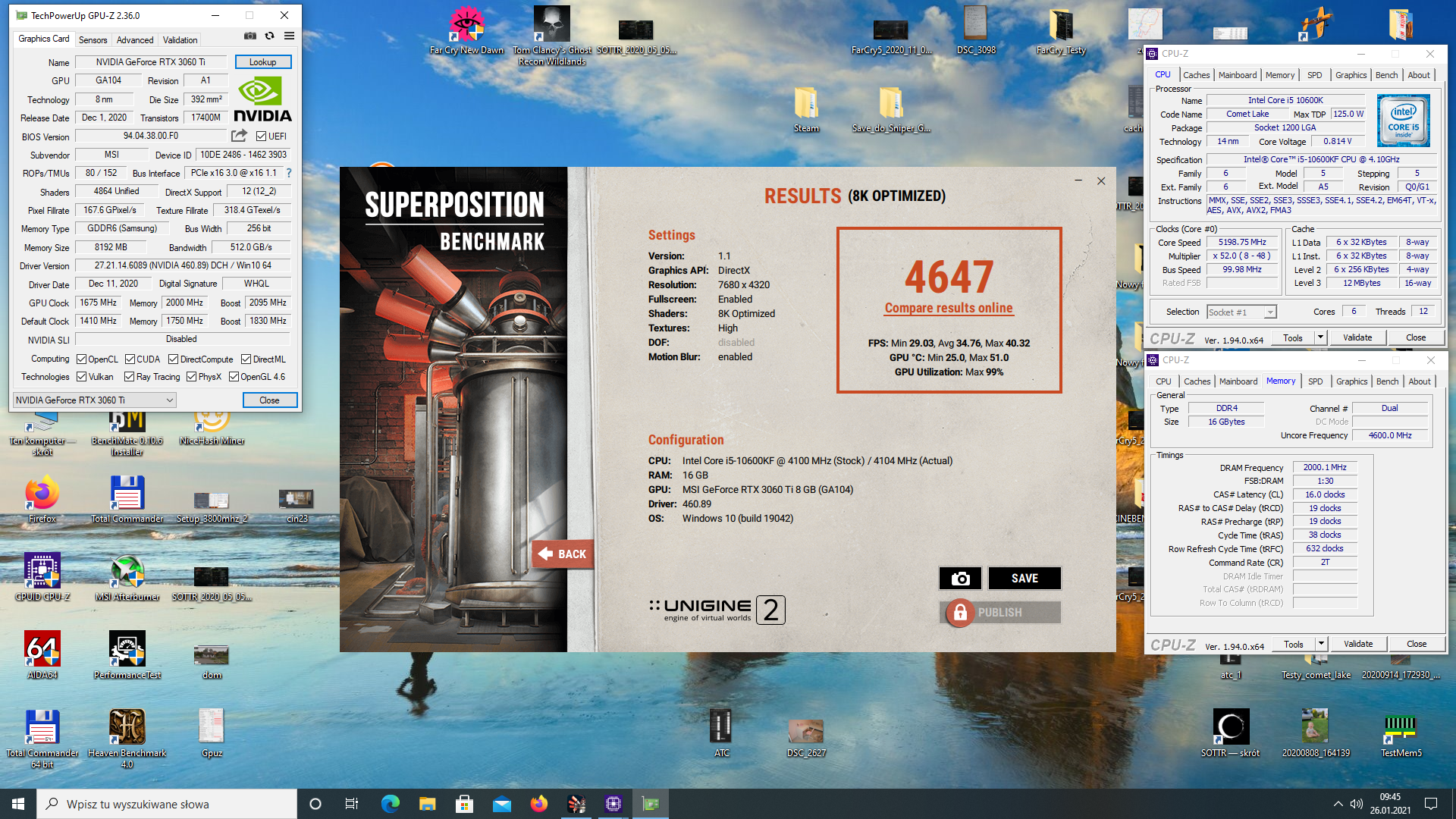Toggle the DirectCompute checkbox

click(173, 359)
